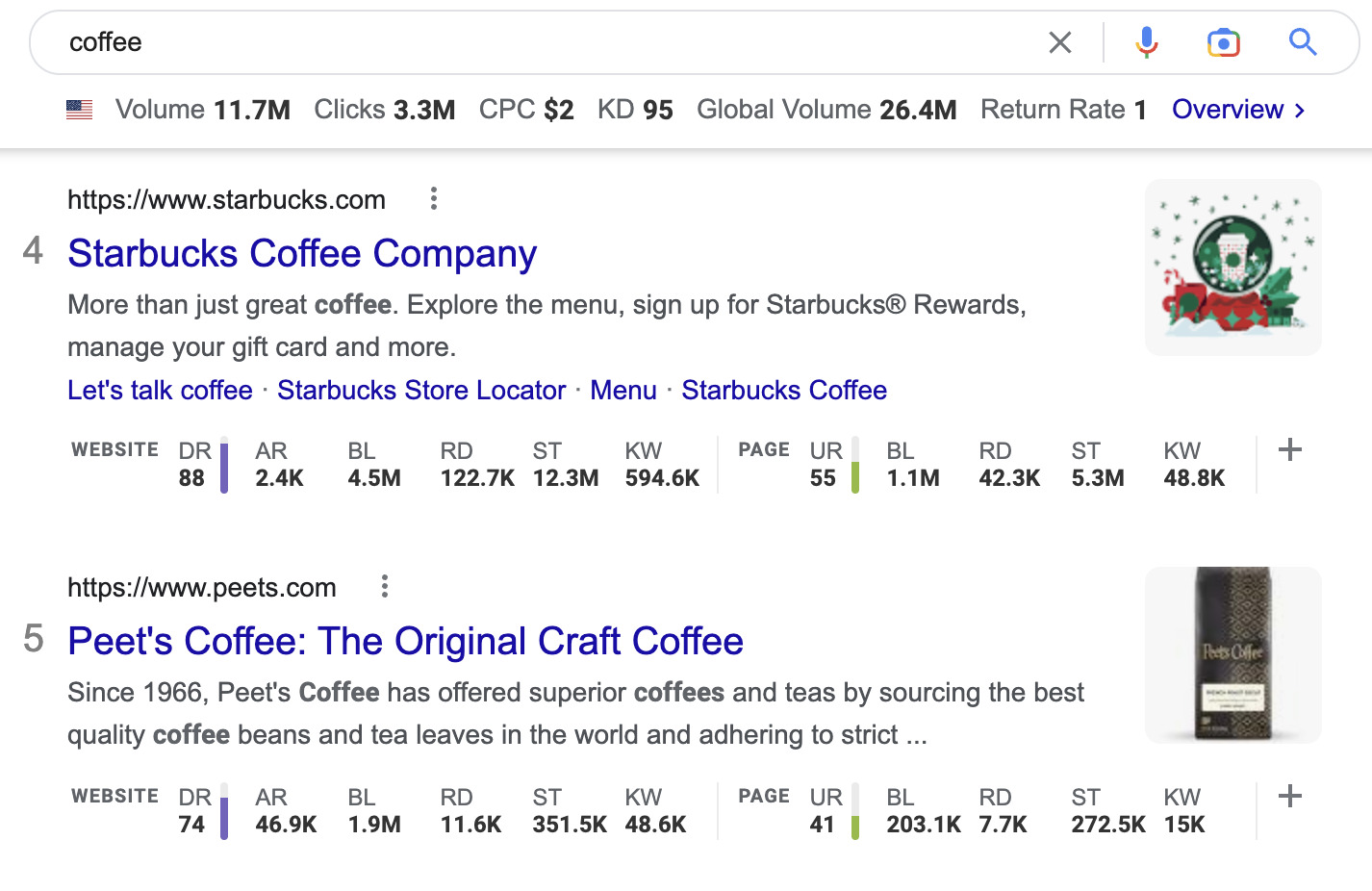The height and width of the screenshot is (891, 1372).
Task: Click the Menu sitelink under Starbucks
Action: click(x=623, y=391)
